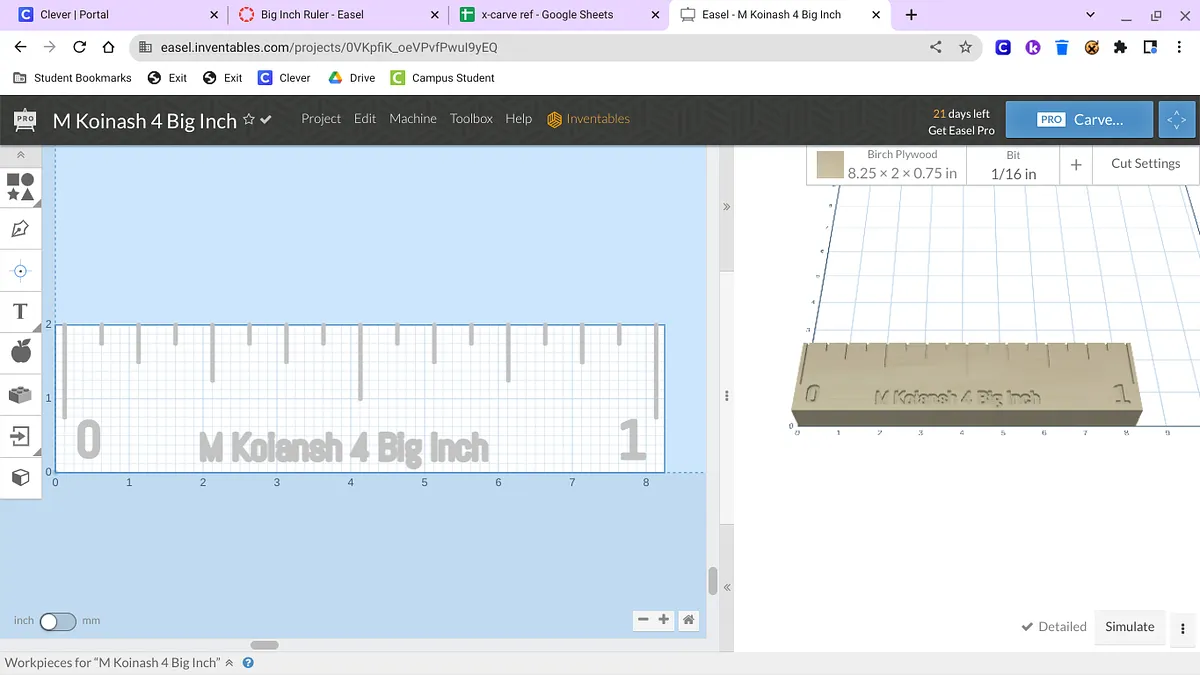Open the 3D cube tool

(x=20, y=478)
